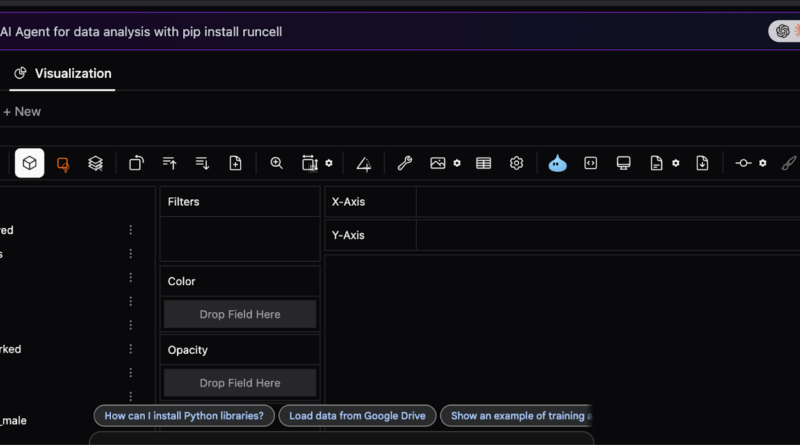Click the monitor display icon
This screenshot has width=800, height=445.
click(x=623, y=163)
